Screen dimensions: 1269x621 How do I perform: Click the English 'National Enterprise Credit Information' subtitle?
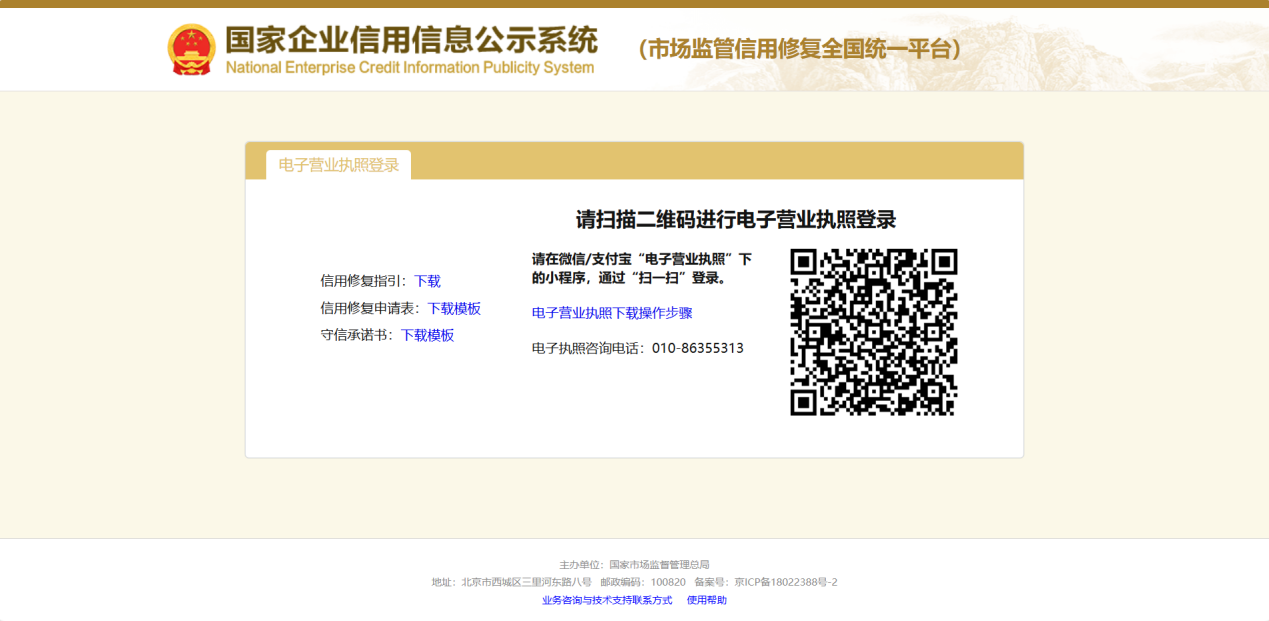tap(410, 68)
